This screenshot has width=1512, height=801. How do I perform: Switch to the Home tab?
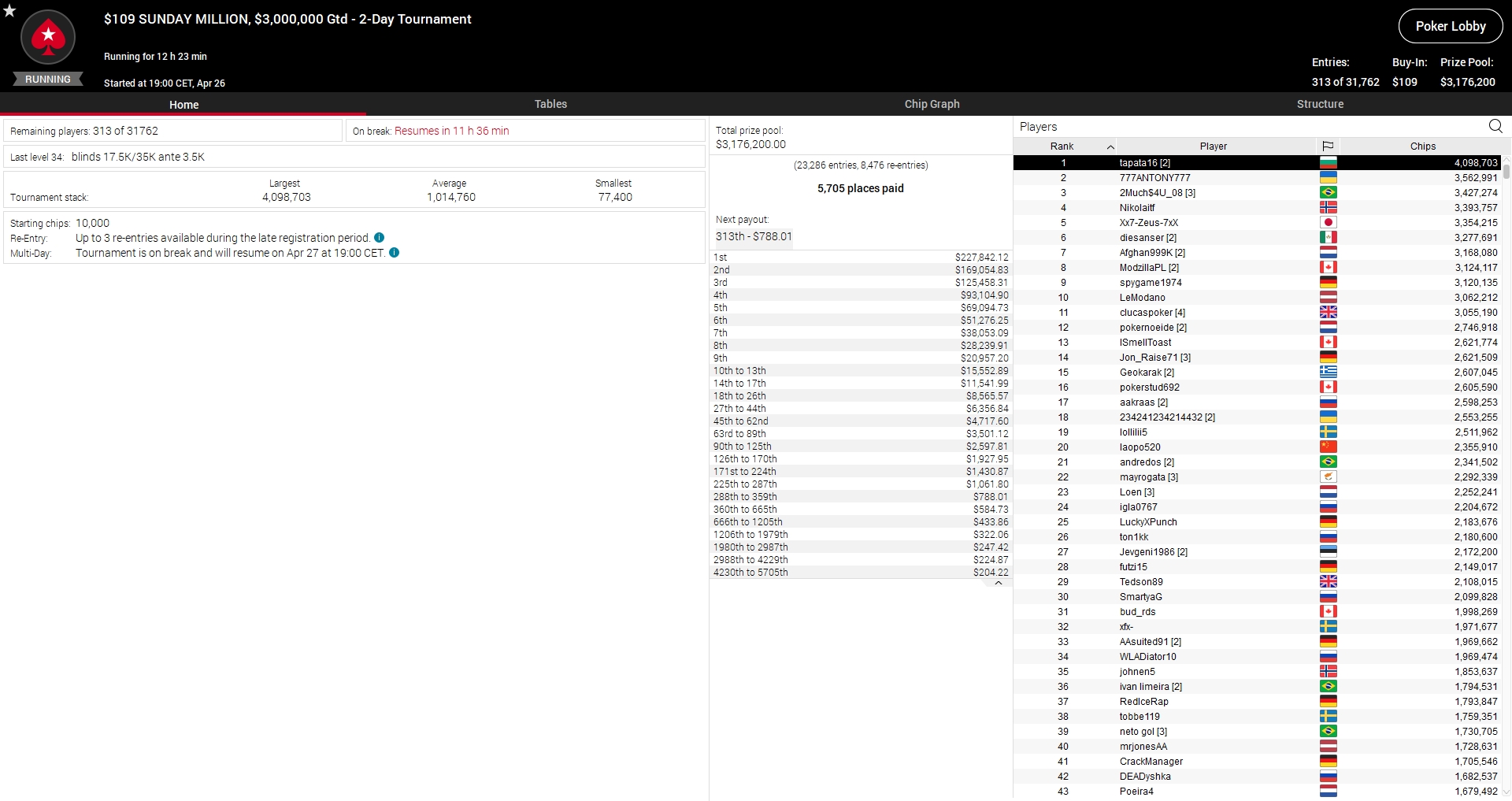click(183, 105)
